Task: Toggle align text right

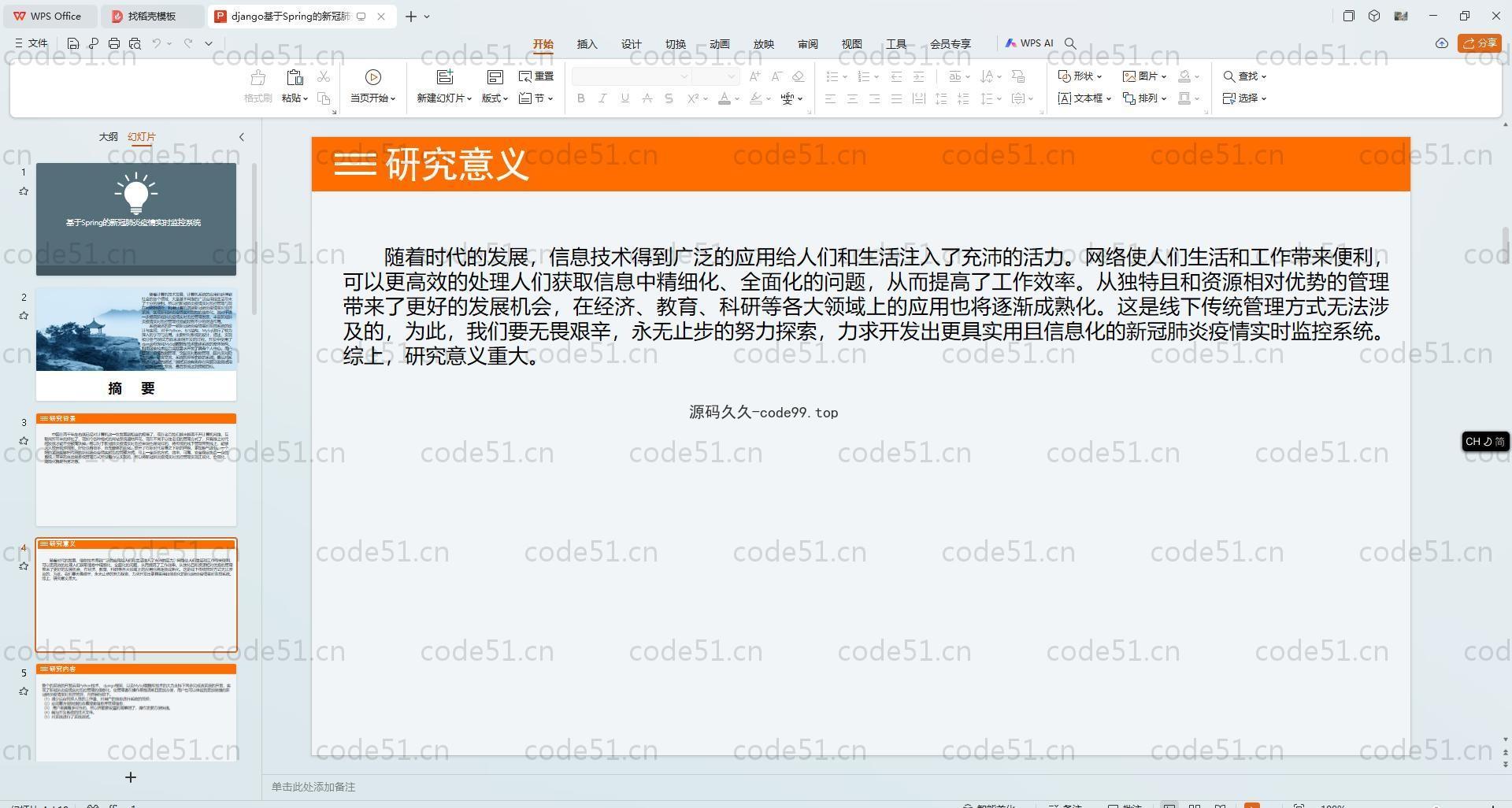Action: (874, 98)
